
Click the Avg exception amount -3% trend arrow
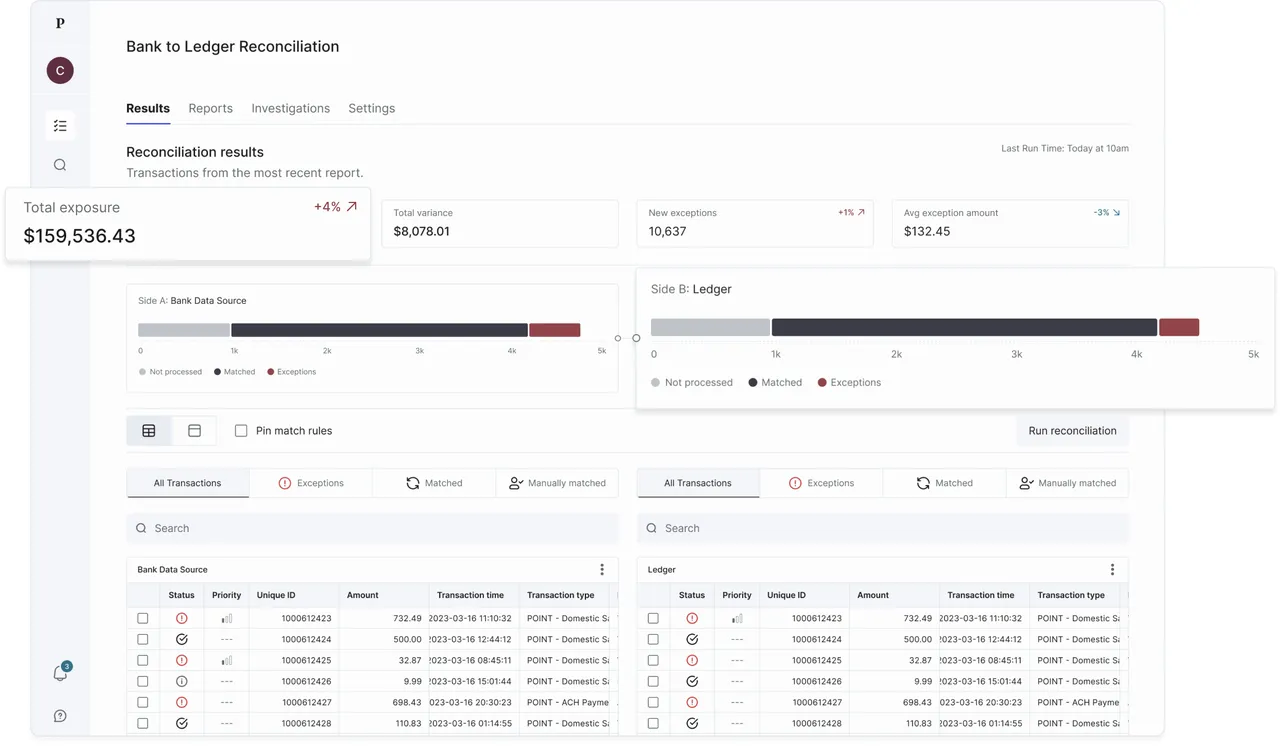coord(1116,213)
